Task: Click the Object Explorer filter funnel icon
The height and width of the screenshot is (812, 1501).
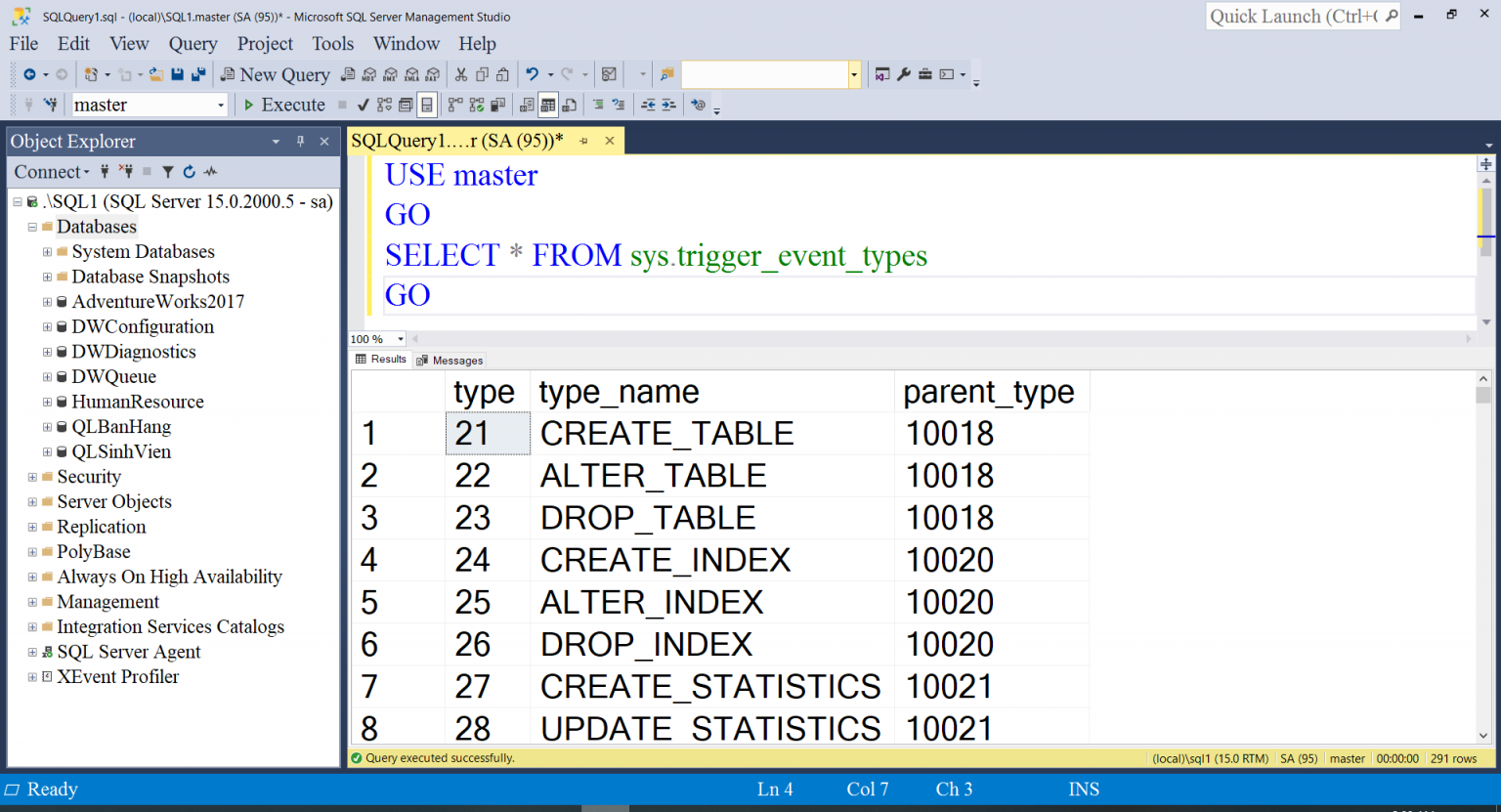Action: coord(168,172)
